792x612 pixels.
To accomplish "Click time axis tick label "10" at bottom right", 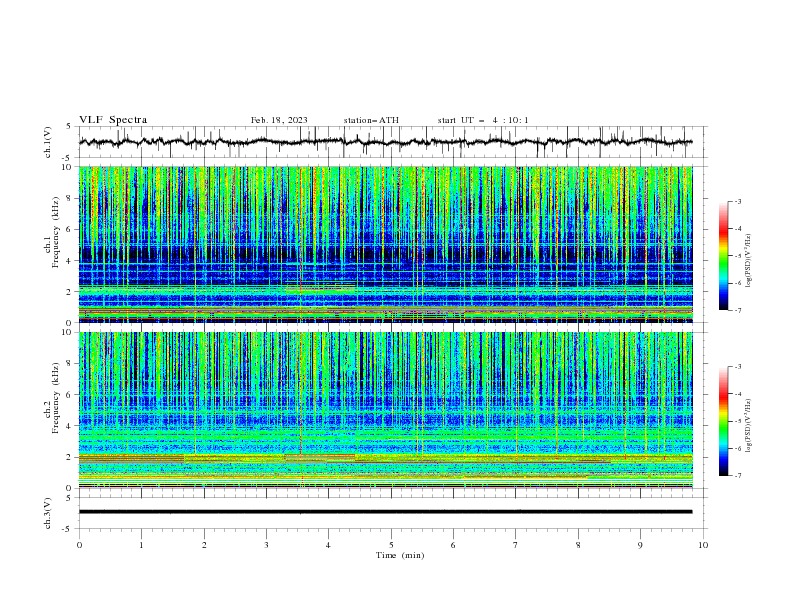I will 703,545.
